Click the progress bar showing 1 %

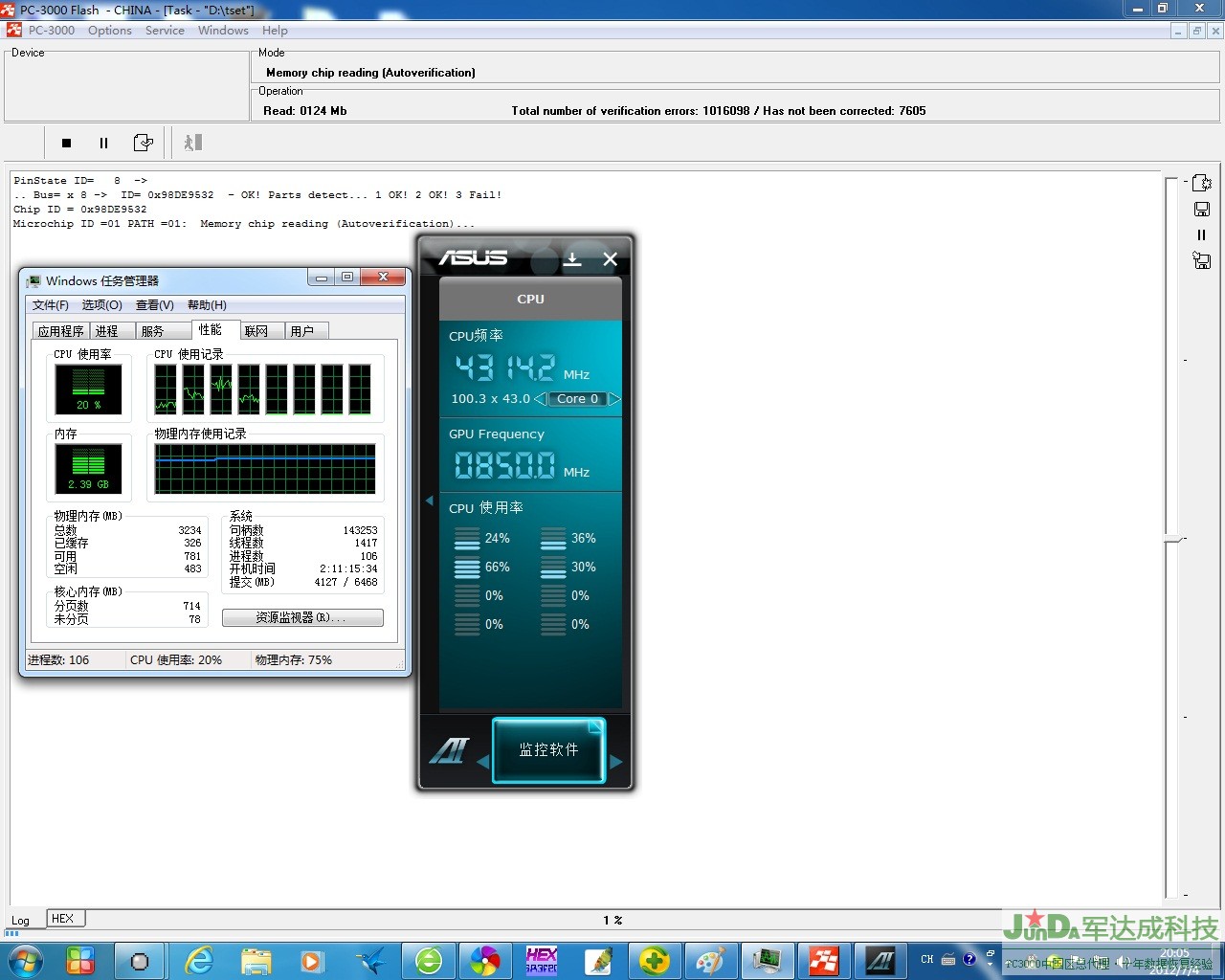tap(612, 920)
